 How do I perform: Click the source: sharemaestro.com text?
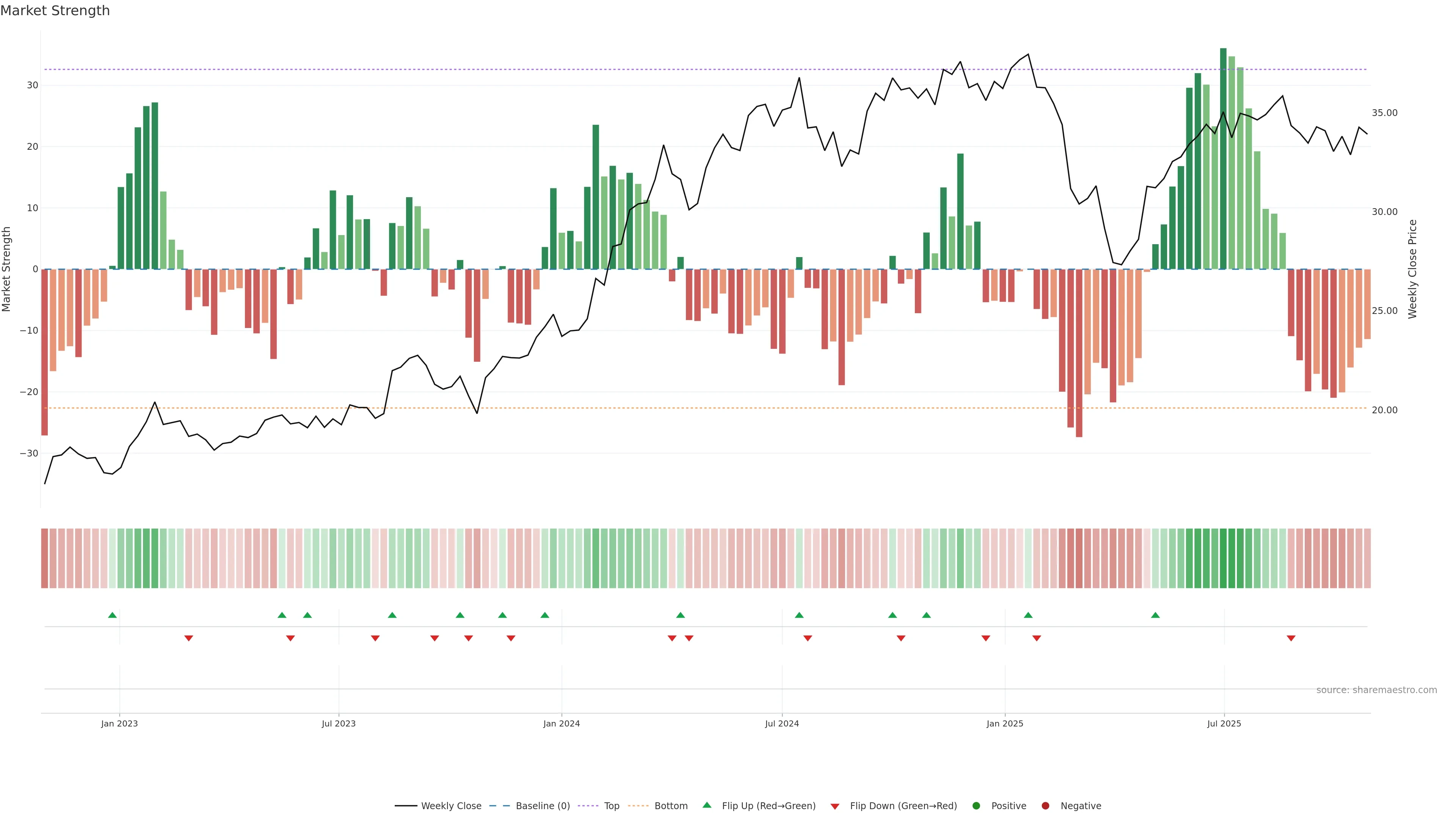(x=1376, y=690)
